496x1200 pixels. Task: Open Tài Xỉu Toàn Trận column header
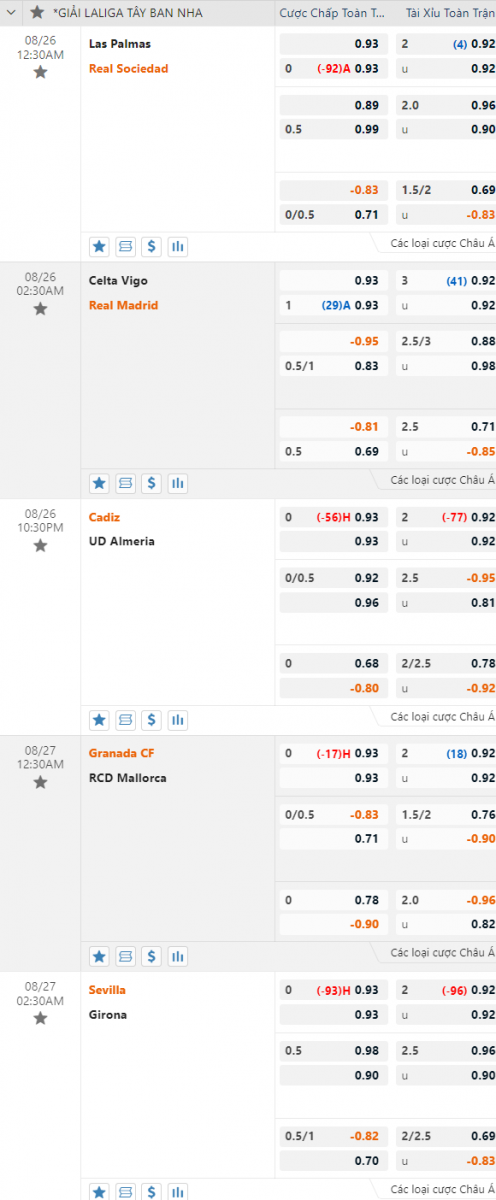pos(450,12)
